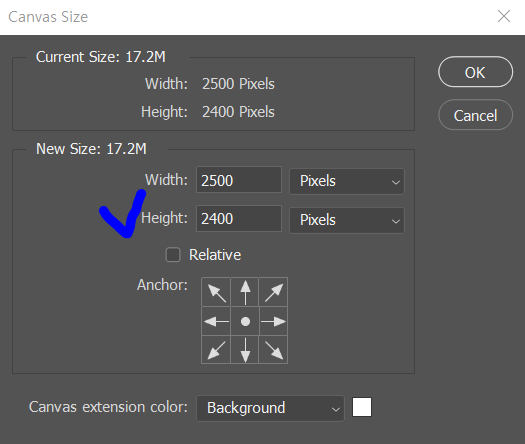Open the white canvas extension color swatch

click(362, 407)
